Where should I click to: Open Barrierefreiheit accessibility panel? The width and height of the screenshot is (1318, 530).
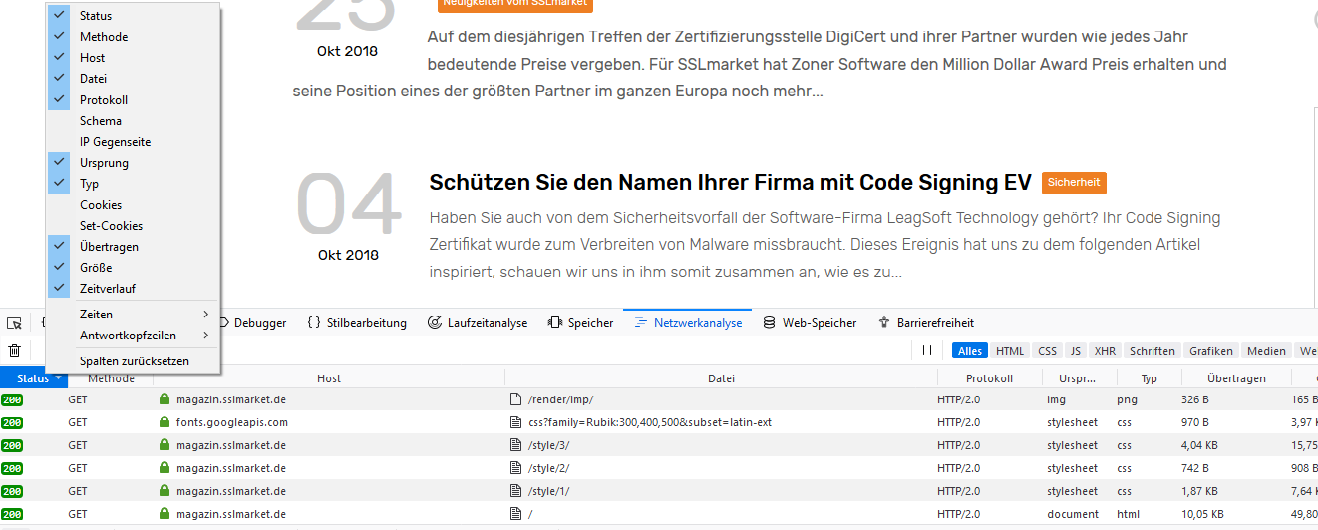pos(926,323)
